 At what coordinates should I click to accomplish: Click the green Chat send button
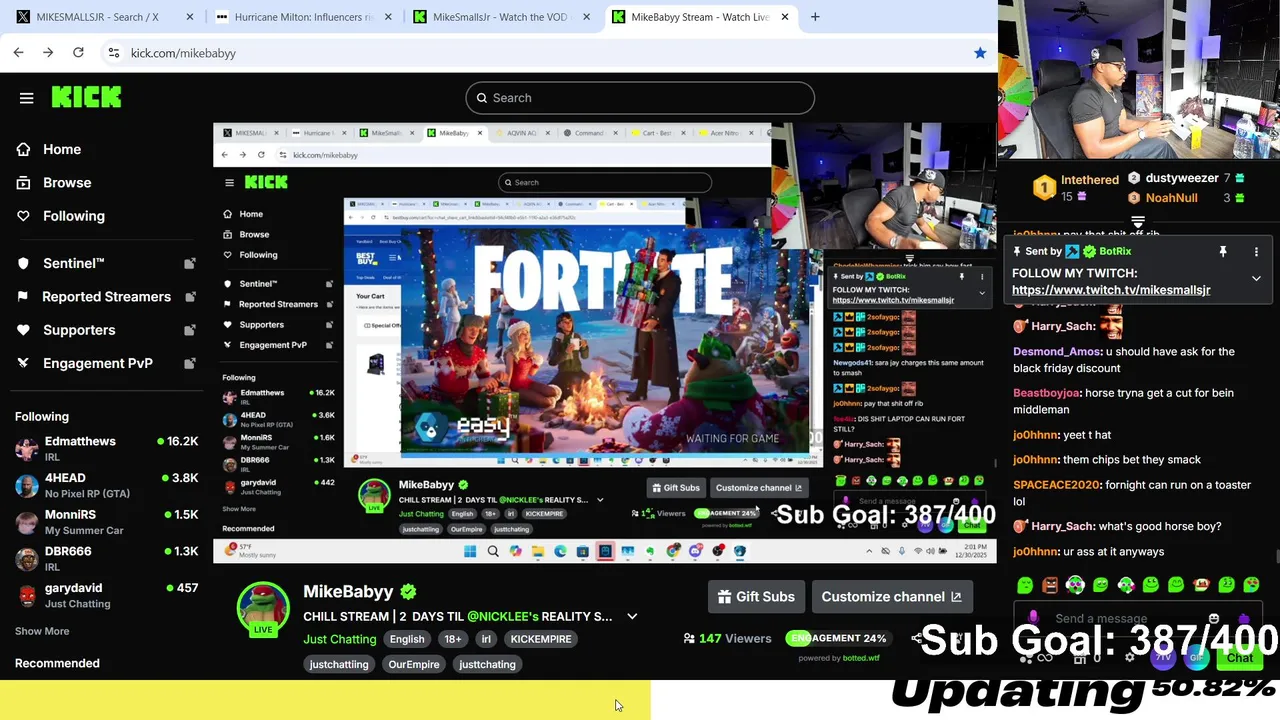click(x=1239, y=658)
